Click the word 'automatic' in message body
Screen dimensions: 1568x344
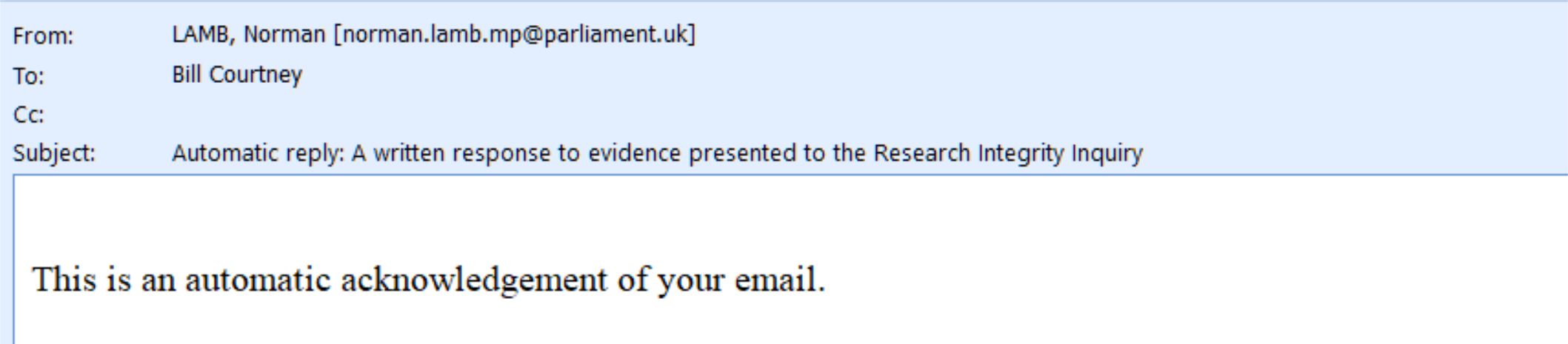257,280
